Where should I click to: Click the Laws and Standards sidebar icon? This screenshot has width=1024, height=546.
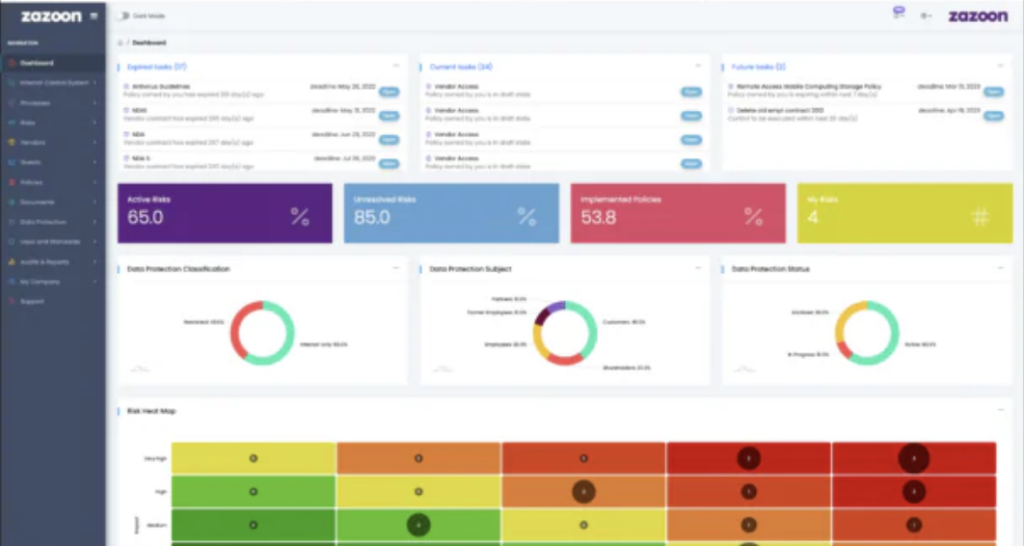coord(12,242)
